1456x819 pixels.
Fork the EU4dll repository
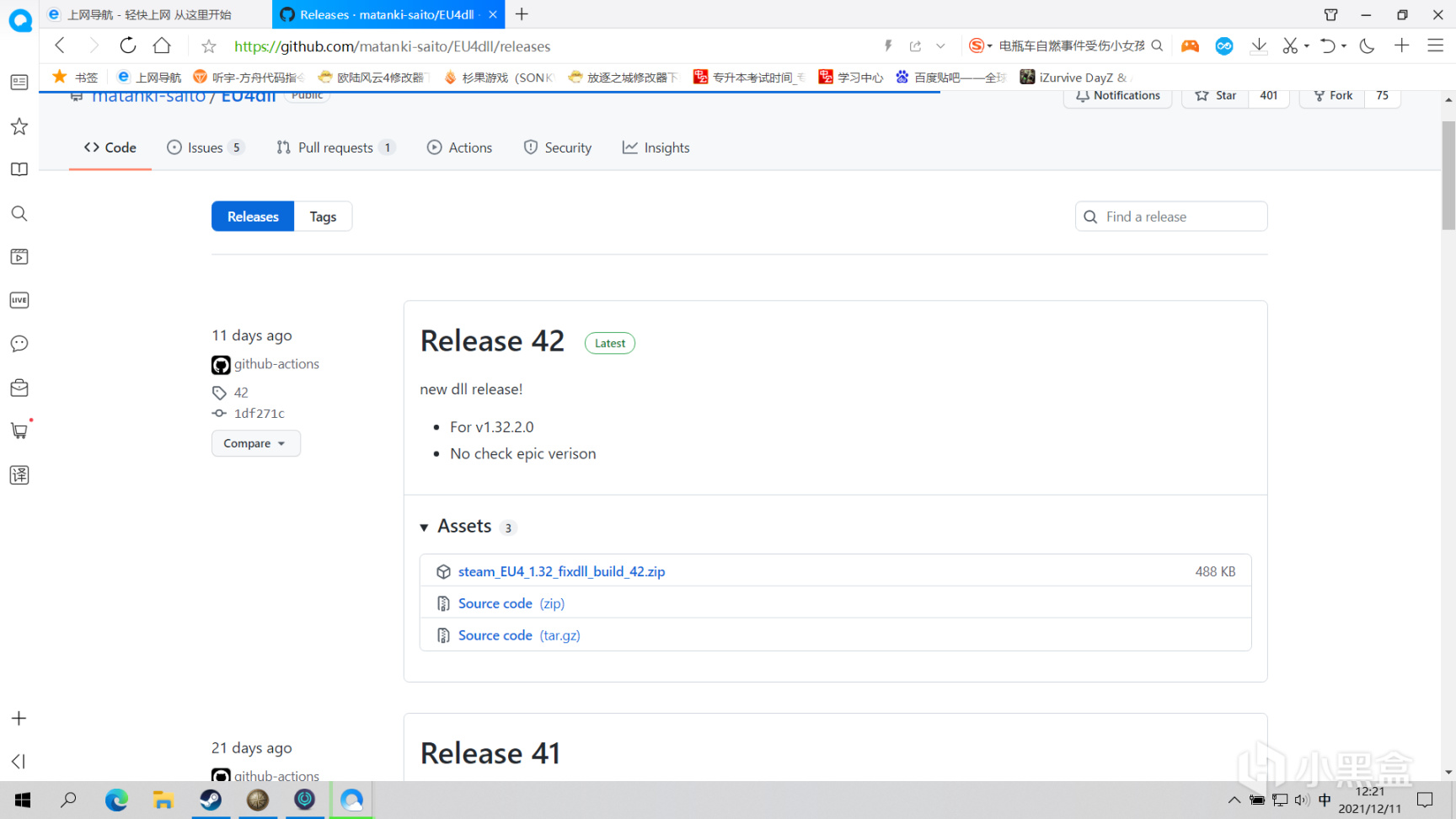pos(1332,96)
